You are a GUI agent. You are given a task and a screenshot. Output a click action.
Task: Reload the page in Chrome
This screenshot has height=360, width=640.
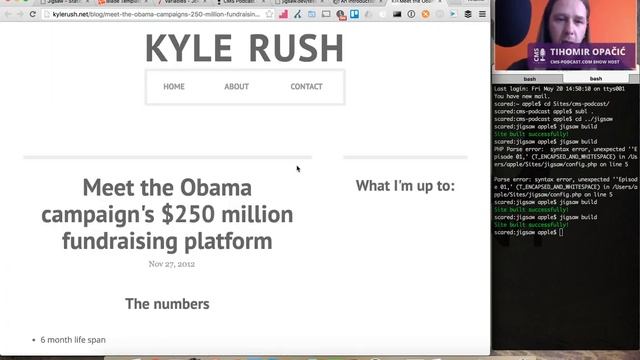pyautogui.click(x=33, y=14)
